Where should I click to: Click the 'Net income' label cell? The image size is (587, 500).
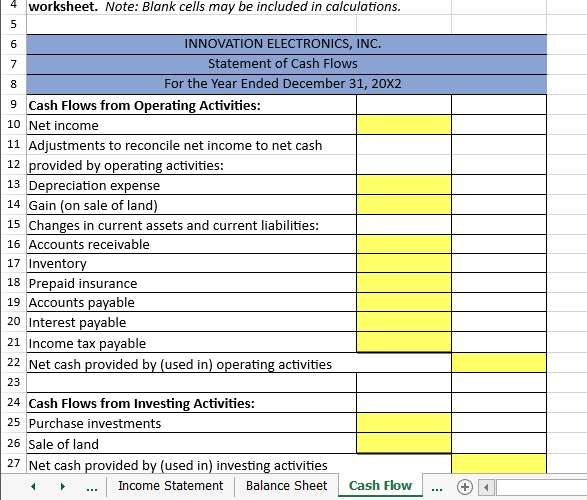pyautogui.click(x=192, y=125)
